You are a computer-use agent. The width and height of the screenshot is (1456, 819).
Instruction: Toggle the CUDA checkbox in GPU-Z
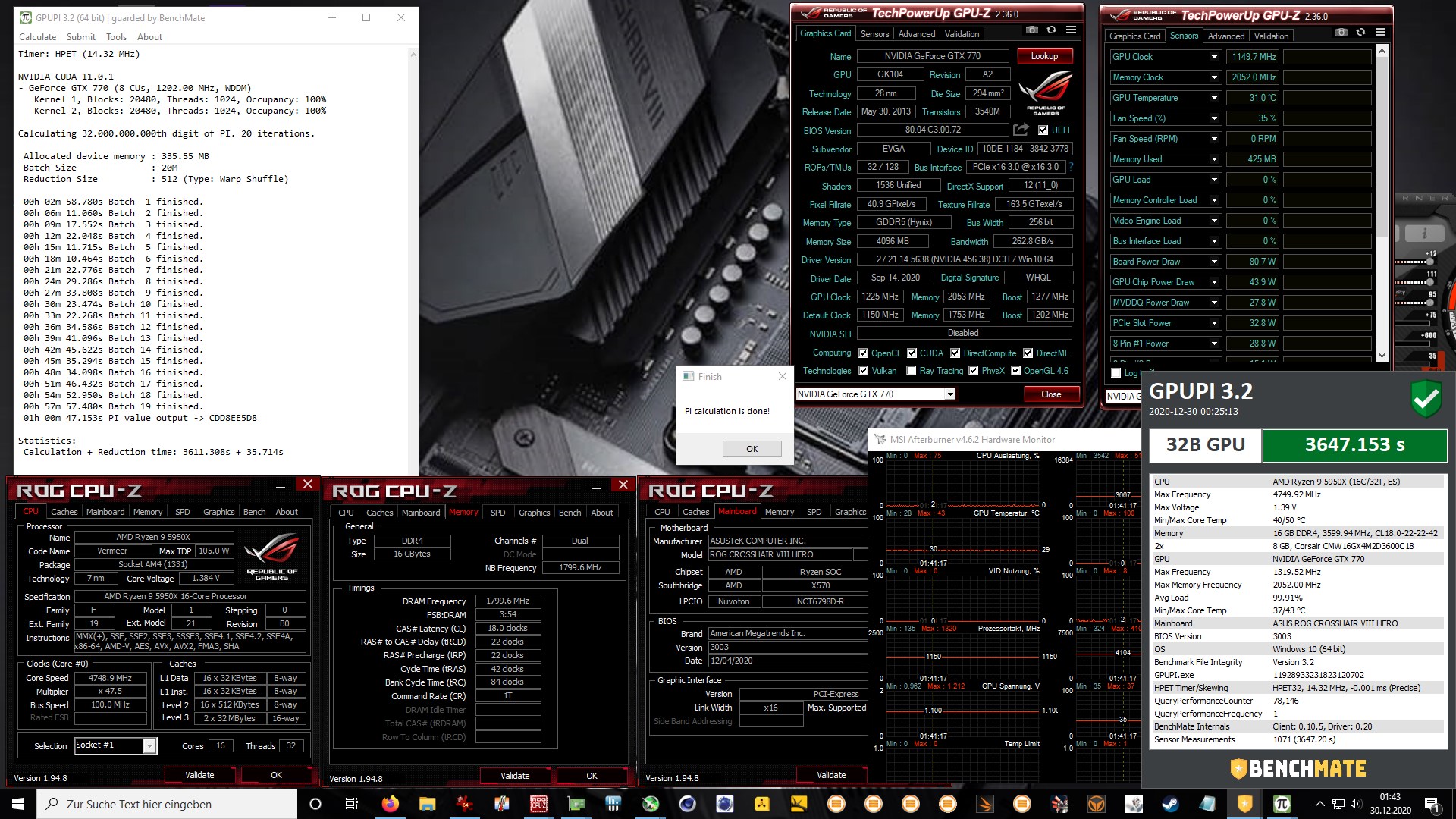coord(912,353)
